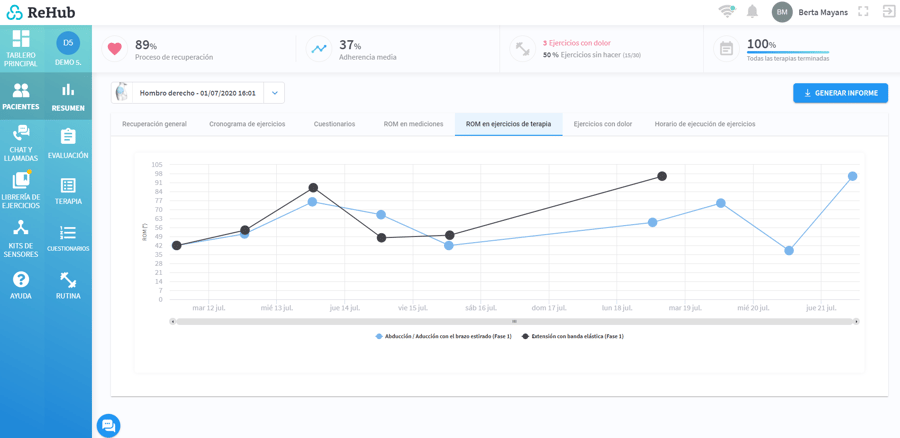Screen dimensions: 900x438
Task: Click the Hombro derecho therapy field
Action: point(197,92)
